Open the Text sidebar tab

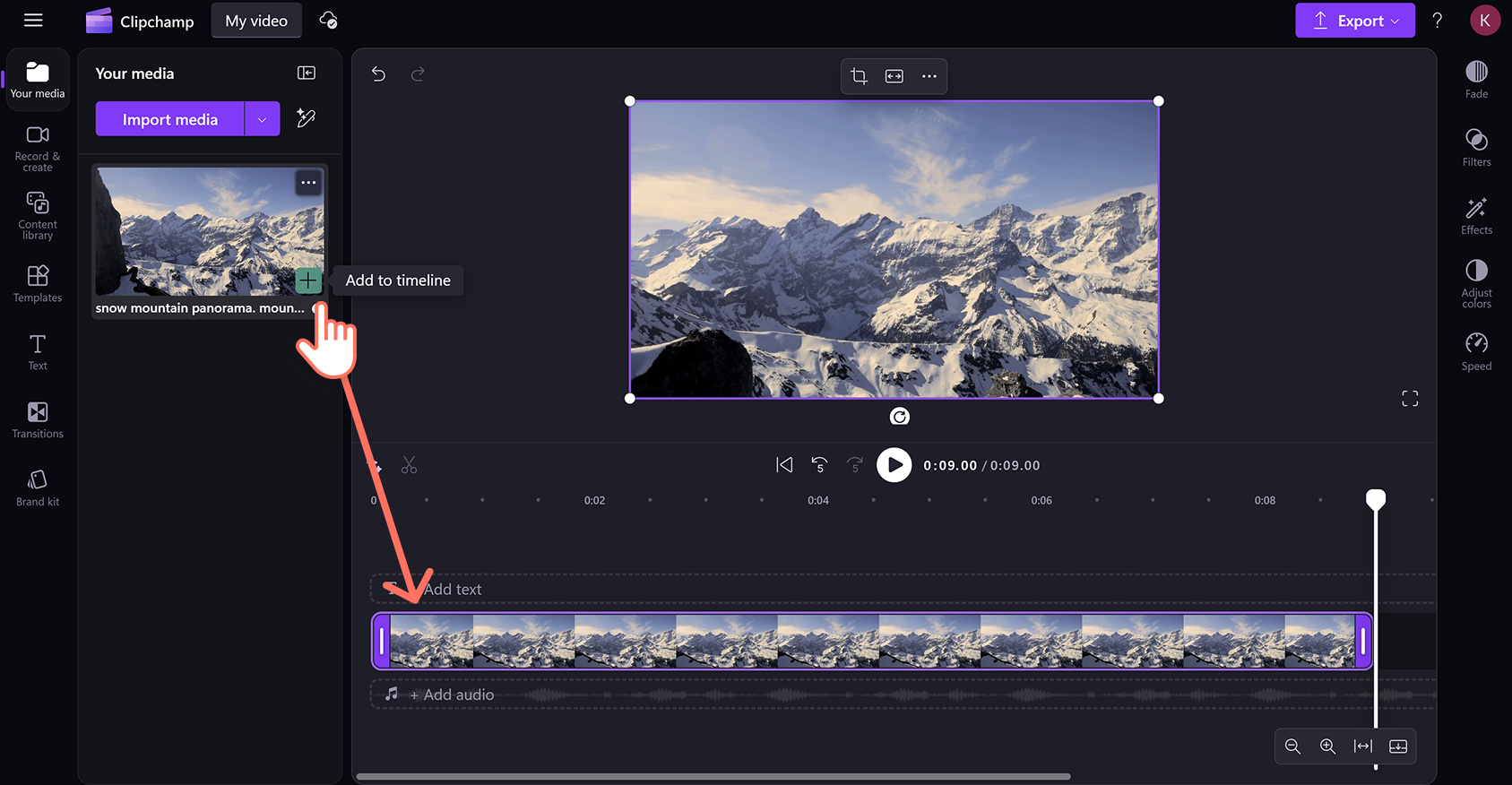click(x=38, y=351)
